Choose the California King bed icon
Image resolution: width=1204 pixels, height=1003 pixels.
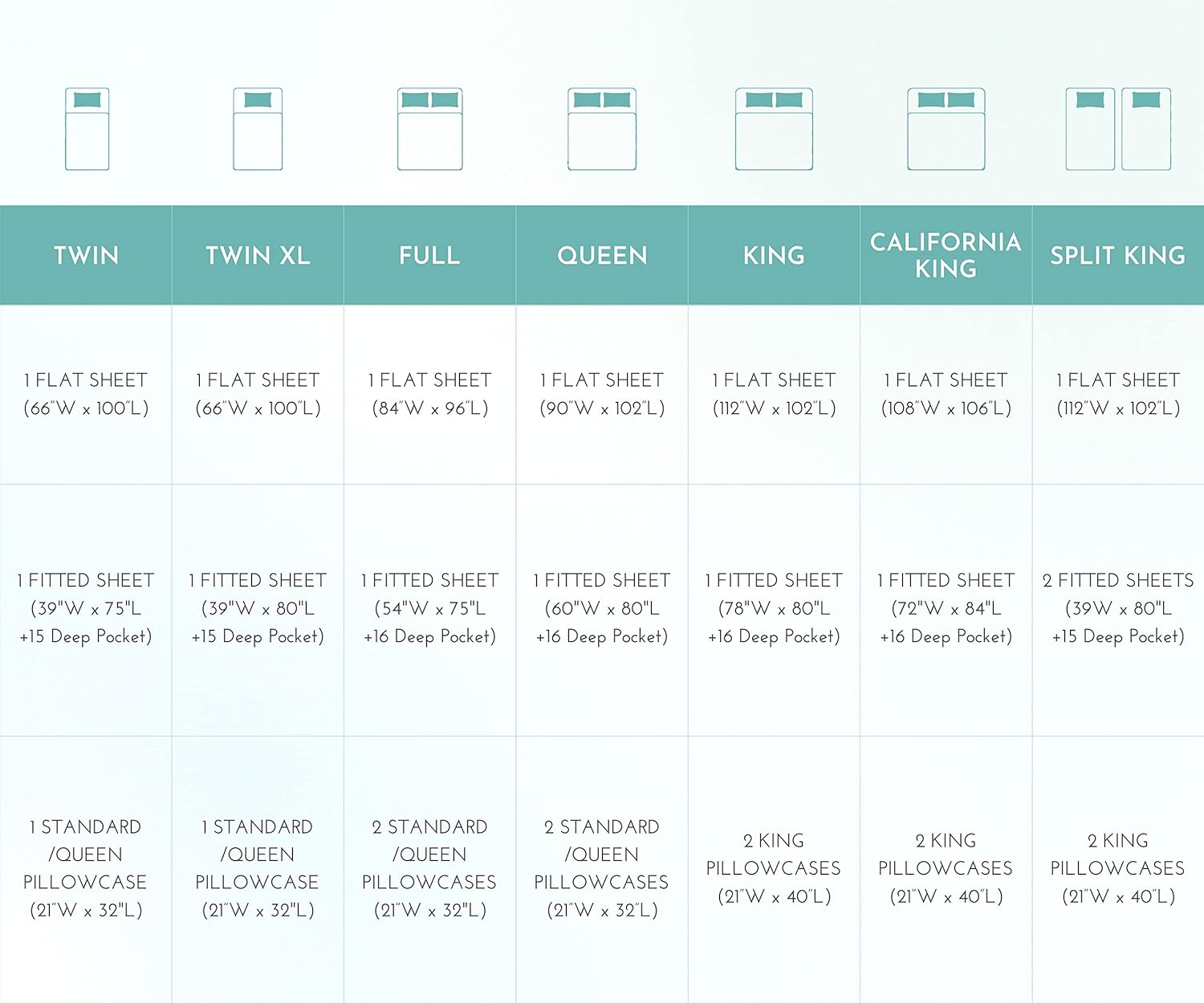946,129
